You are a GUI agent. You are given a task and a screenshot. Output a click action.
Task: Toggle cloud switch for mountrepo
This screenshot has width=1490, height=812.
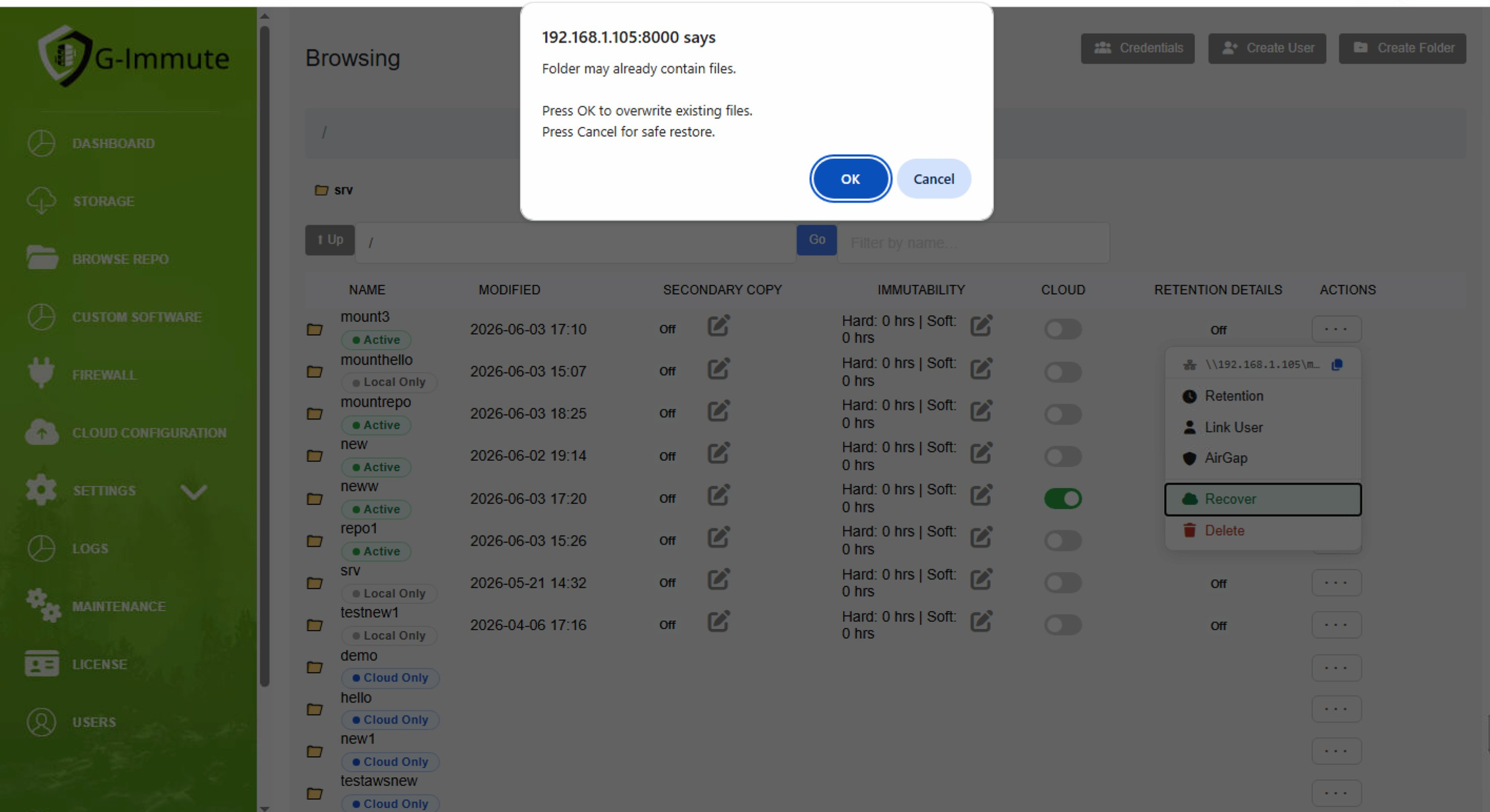click(x=1063, y=414)
